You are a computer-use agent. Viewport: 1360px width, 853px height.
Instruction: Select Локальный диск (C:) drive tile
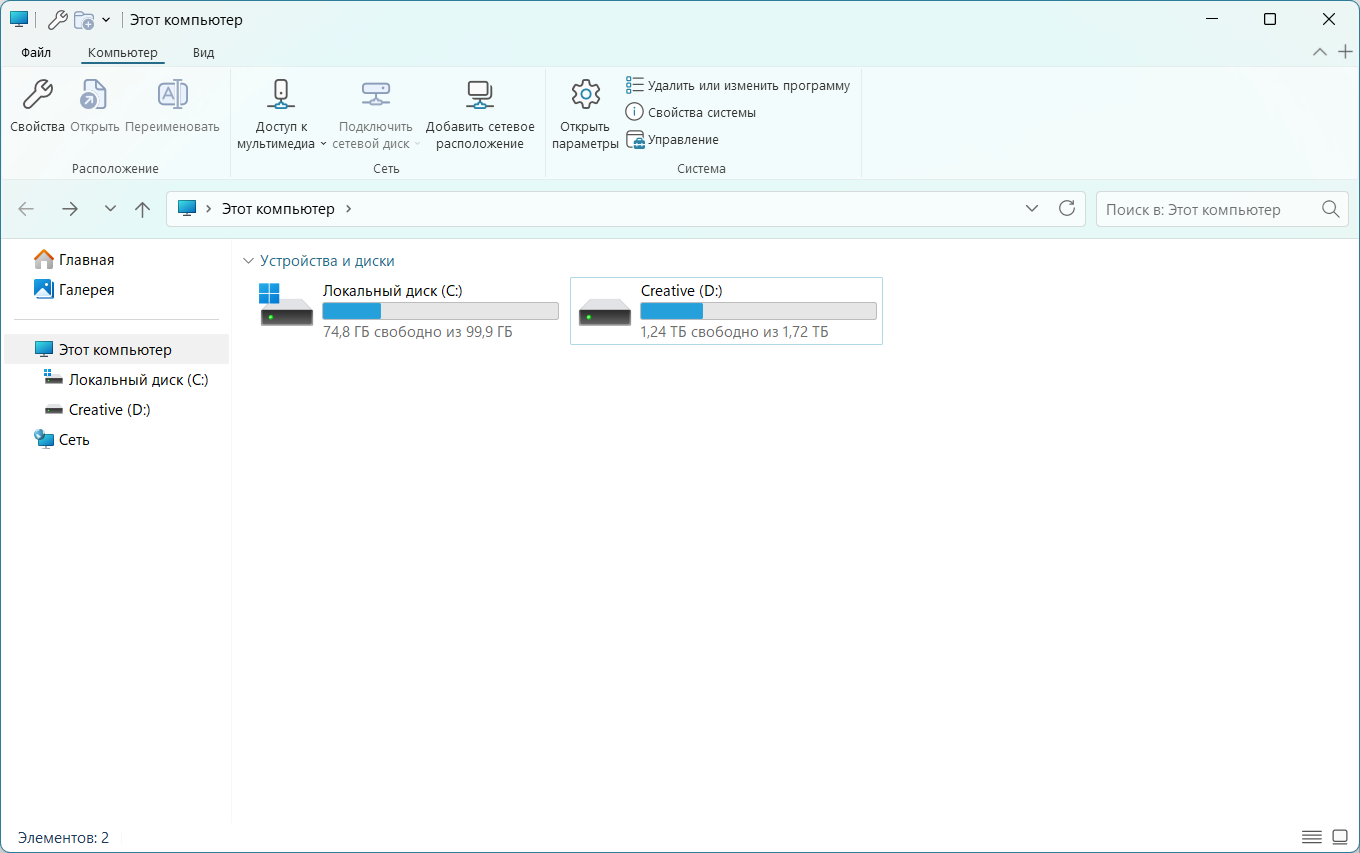pos(408,311)
